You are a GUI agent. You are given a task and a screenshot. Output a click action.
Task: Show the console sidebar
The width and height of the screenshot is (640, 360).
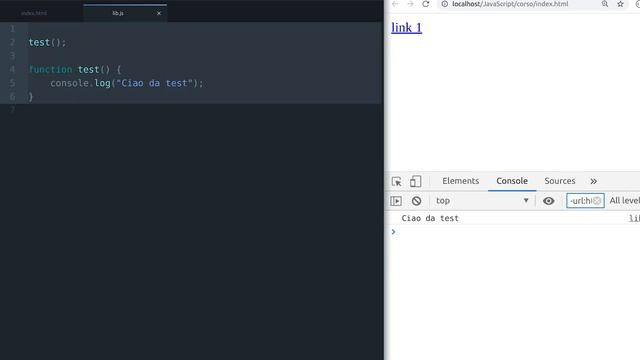(x=396, y=201)
